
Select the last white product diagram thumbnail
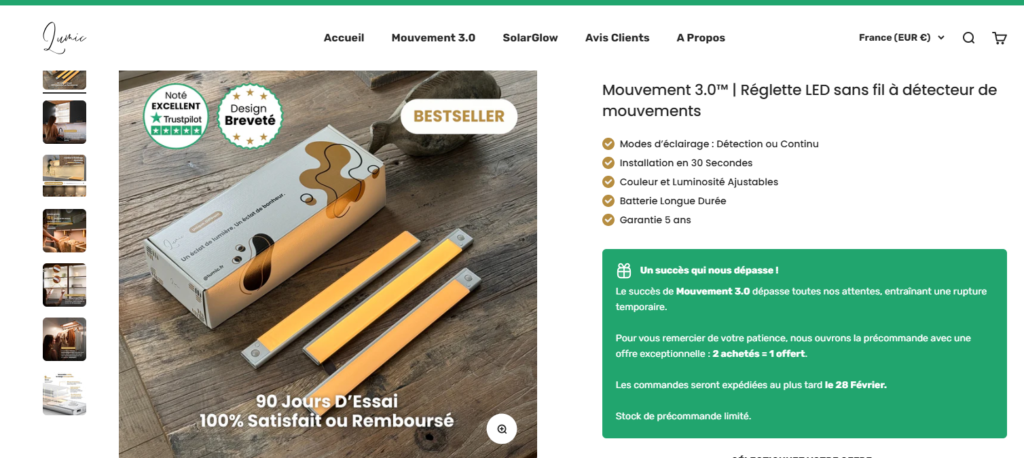65,393
